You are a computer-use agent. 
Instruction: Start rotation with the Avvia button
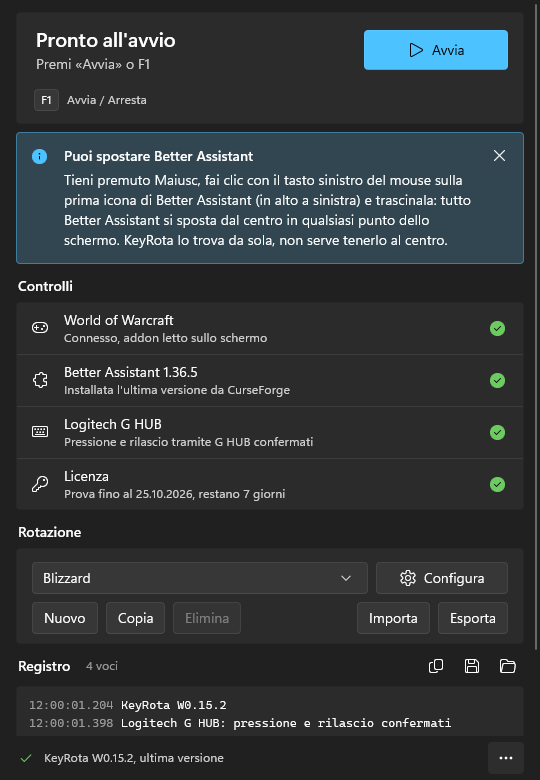pos(436,50)
